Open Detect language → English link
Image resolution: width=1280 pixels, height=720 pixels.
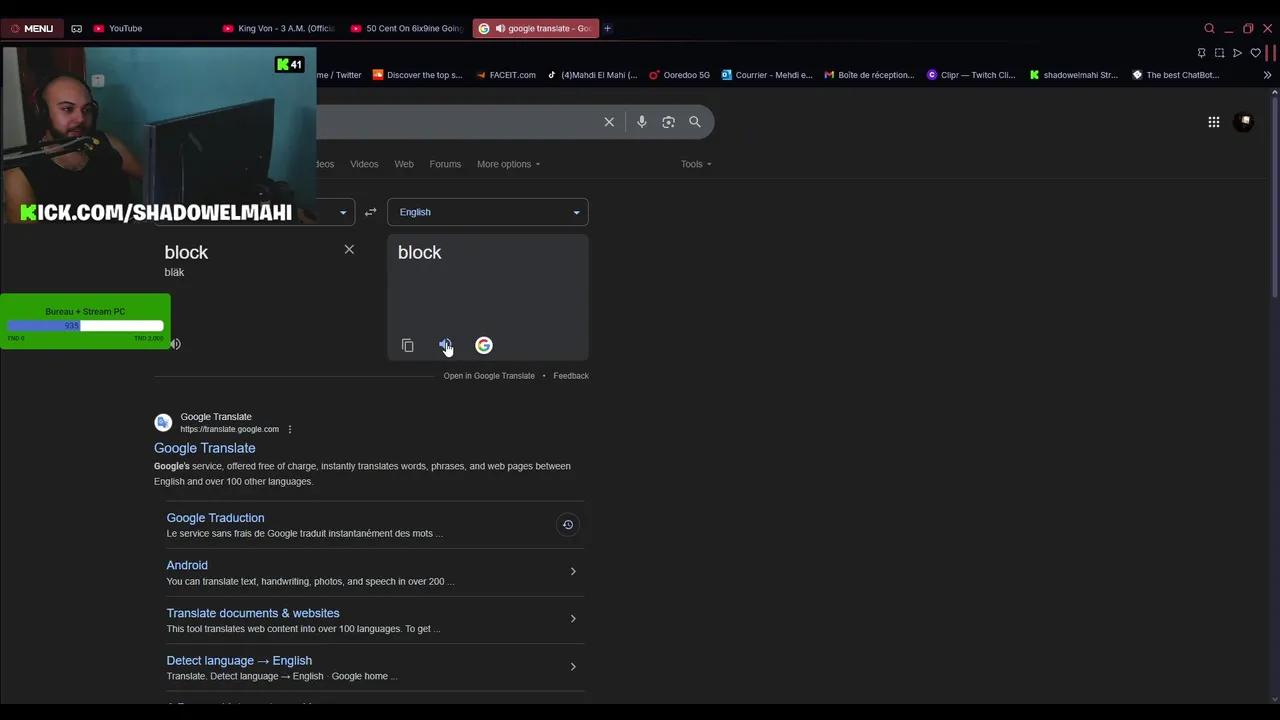tap(239, 661)
